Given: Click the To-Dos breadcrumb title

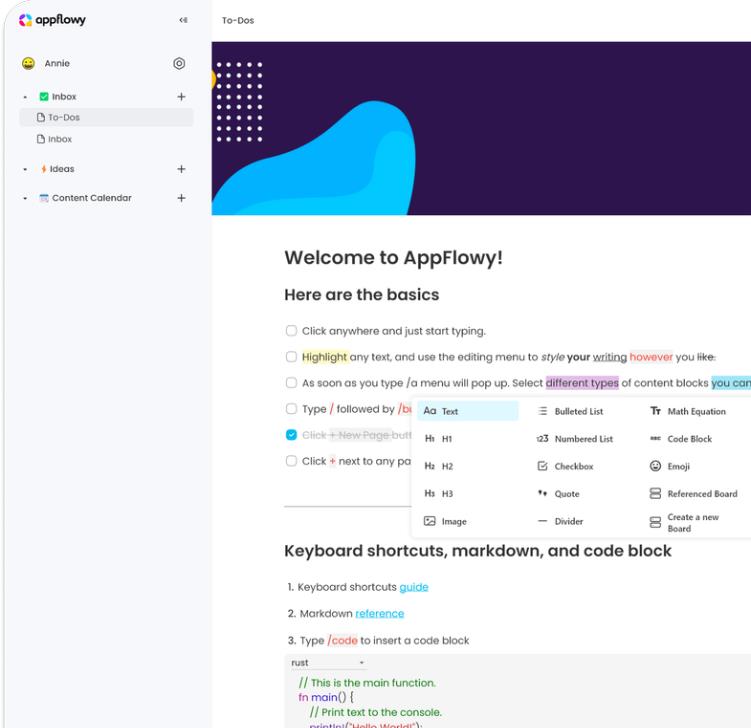Looking at the screenshot, I should coord(238,21).
